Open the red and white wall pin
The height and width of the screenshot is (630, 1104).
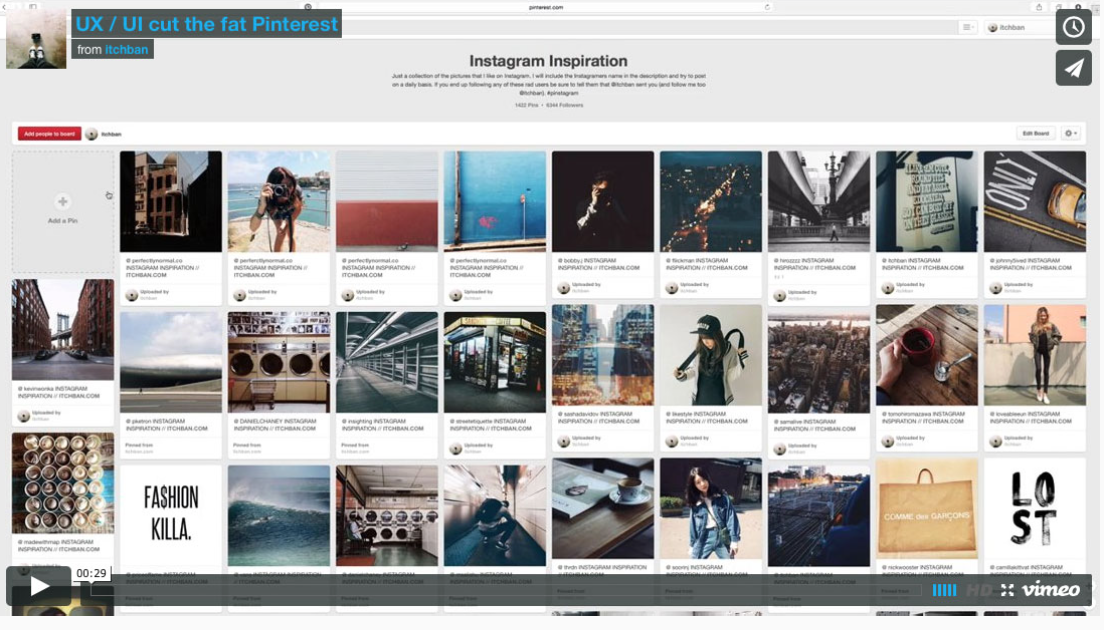tap(387, 201)
